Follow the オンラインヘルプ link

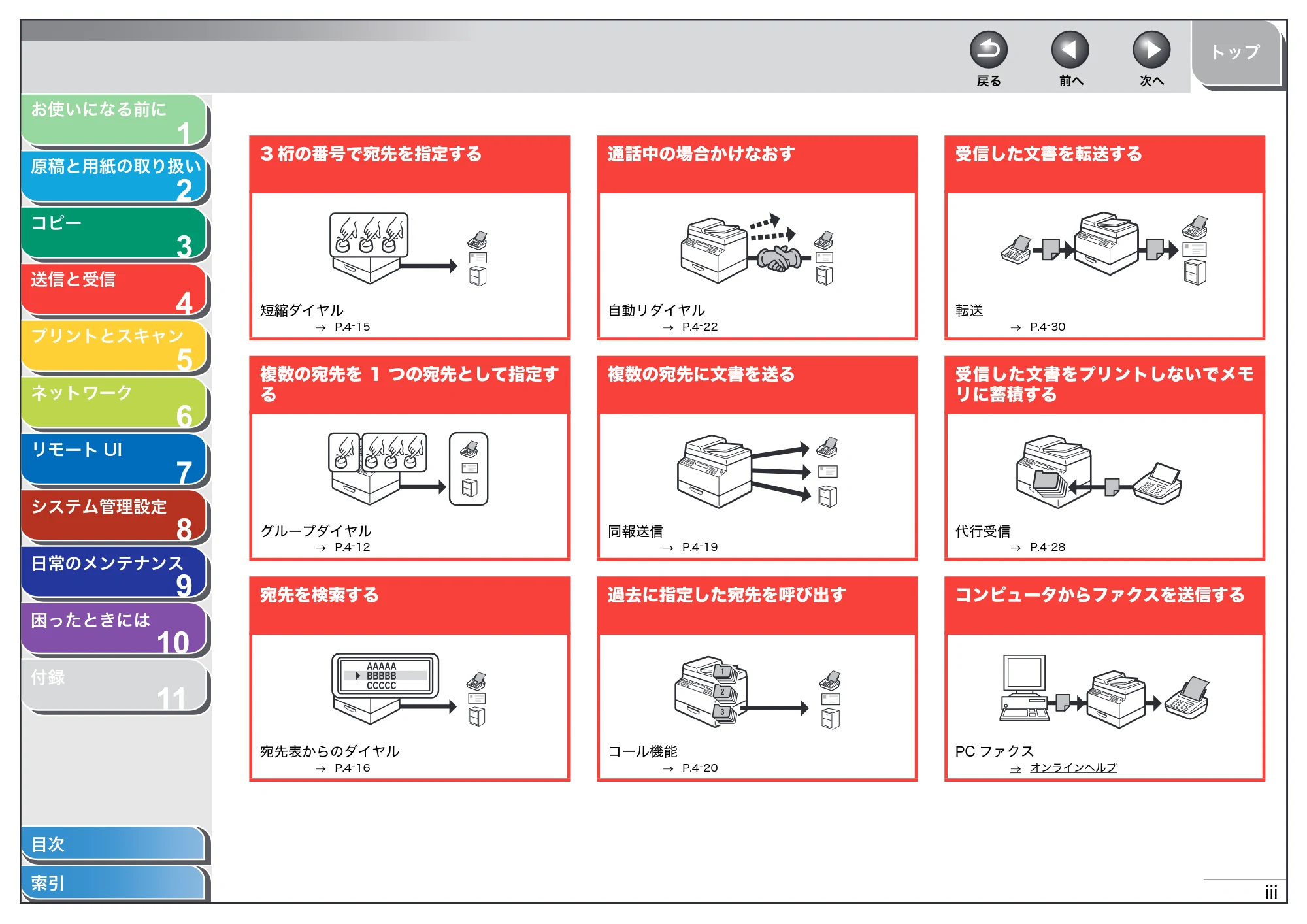(1073, 768)
